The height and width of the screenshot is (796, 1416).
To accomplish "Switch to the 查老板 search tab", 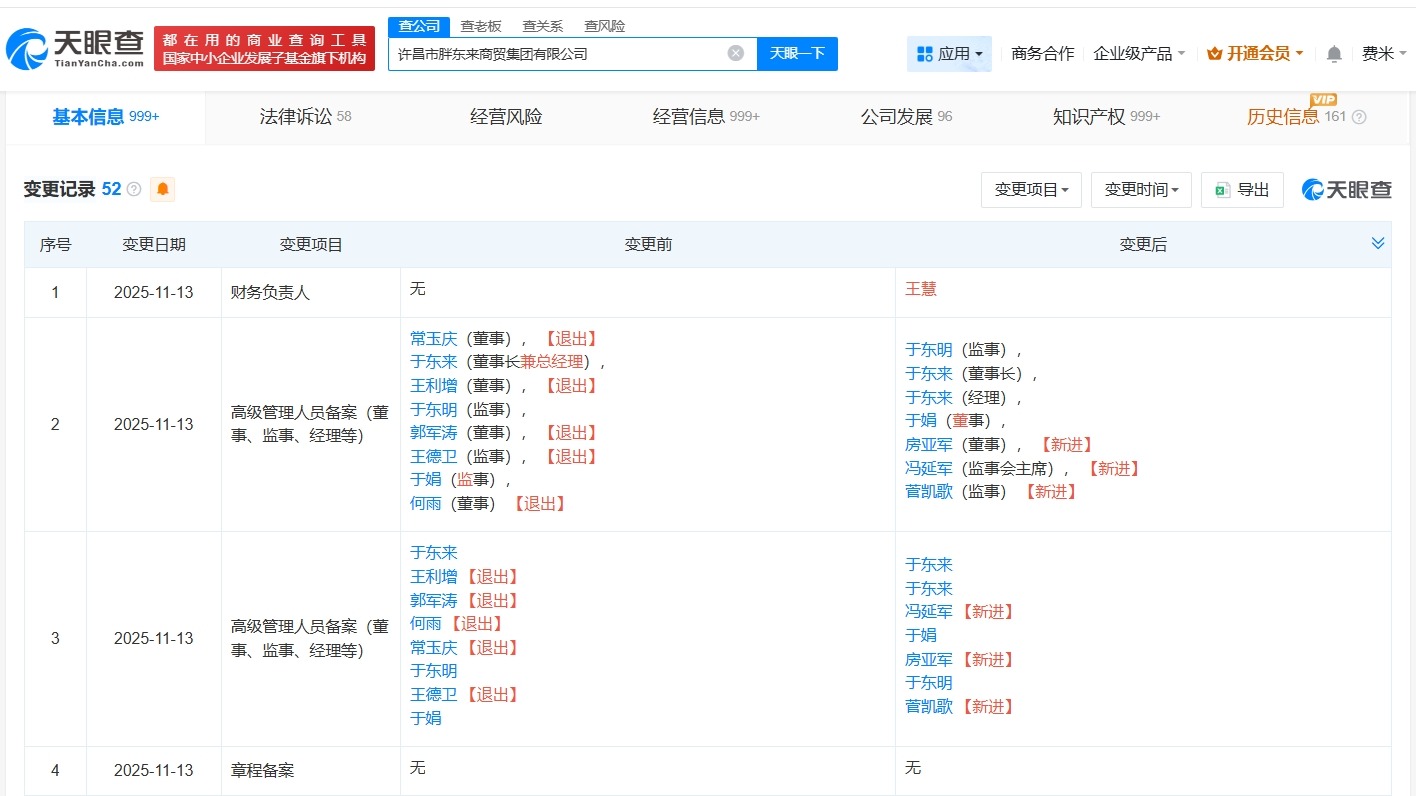I will click(481, 26).
